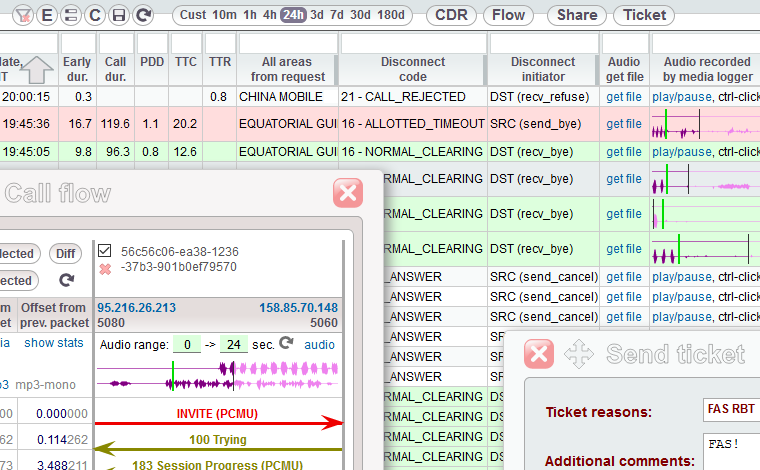Click play/pause in 19:45:05 row
The image size is (760, 470).
pyautogui.click(x=682, y=152)
